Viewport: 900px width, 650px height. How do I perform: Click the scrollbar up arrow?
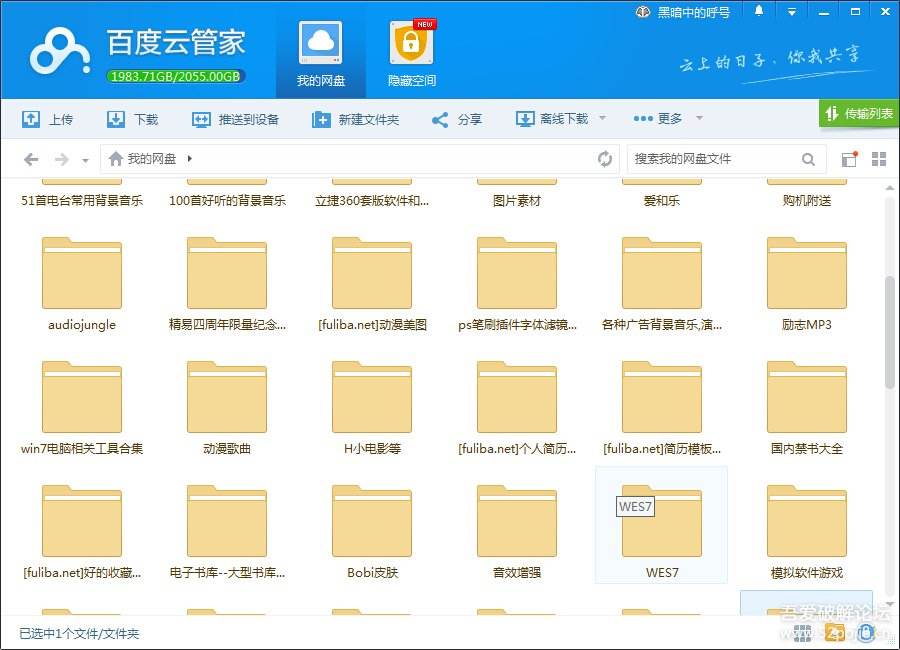890,188
